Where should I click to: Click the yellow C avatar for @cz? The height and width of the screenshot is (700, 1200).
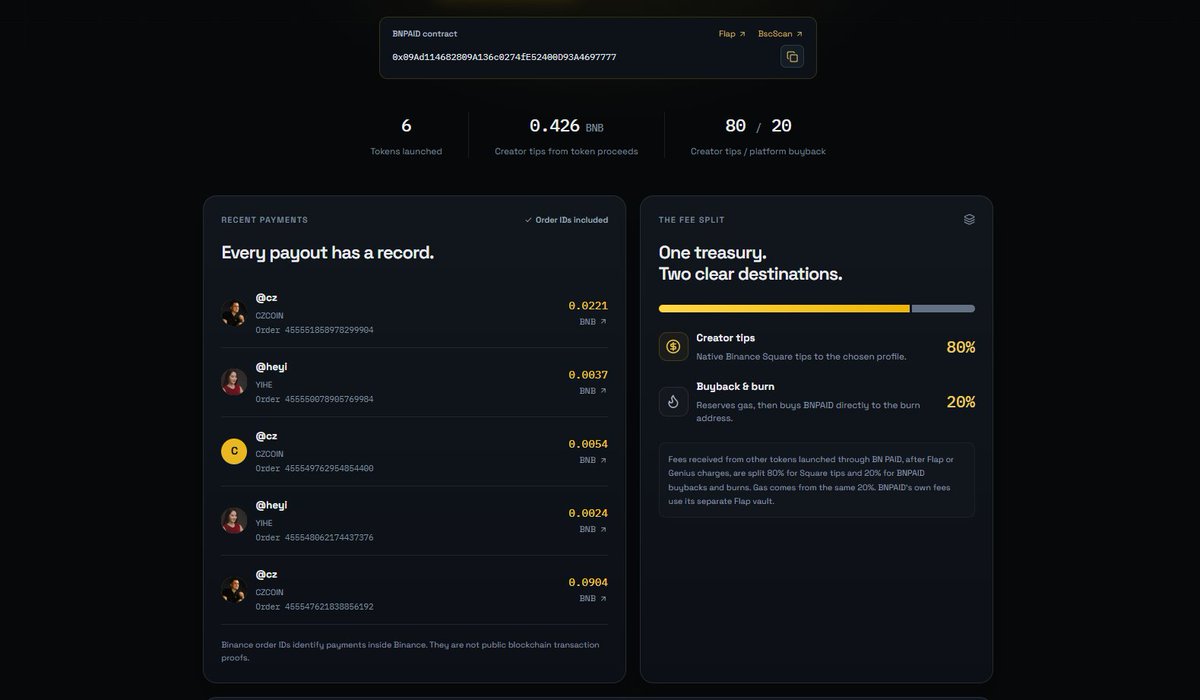click(x=234, y=451)
